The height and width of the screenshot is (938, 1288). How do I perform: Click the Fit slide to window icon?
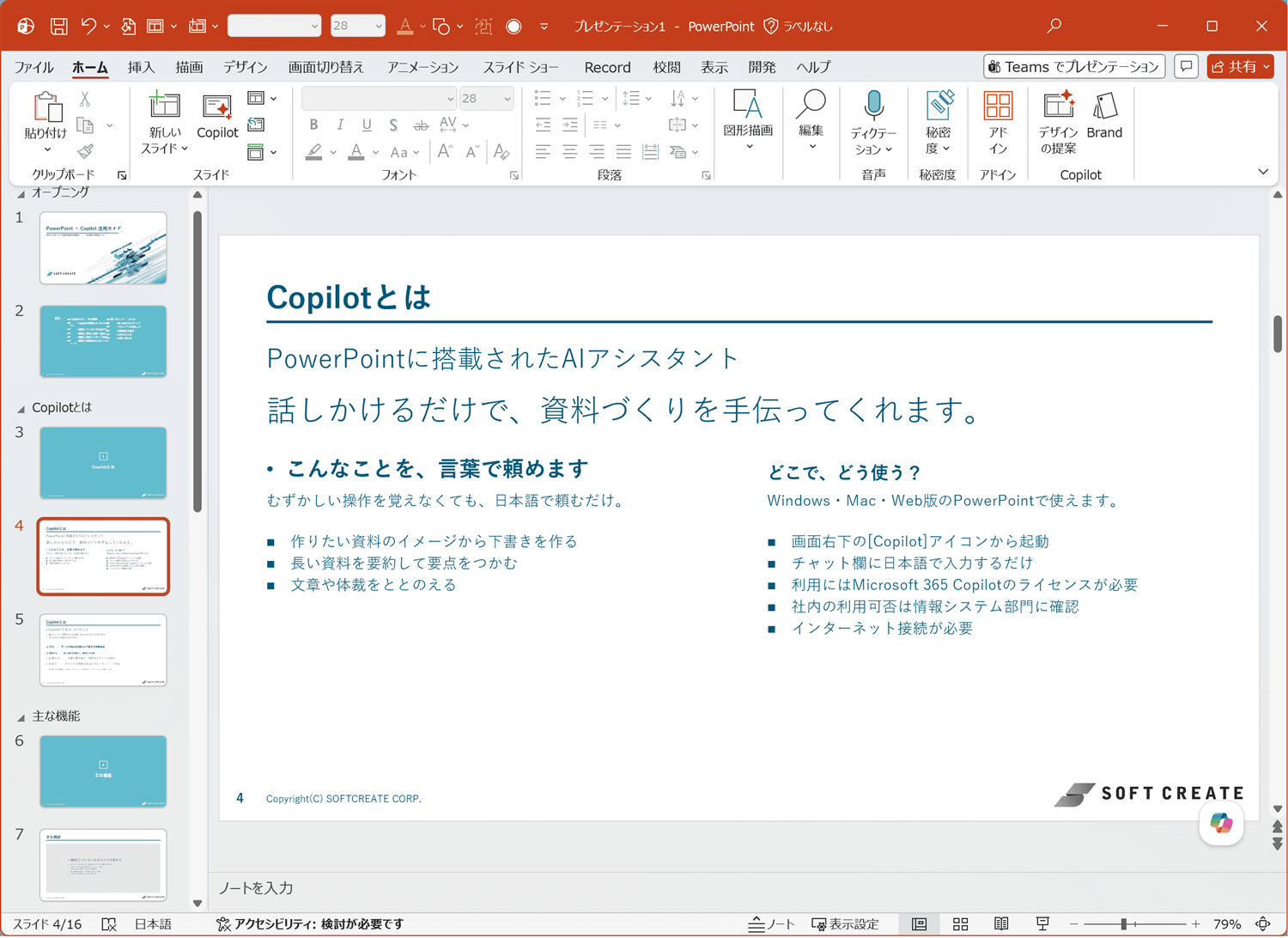(1263, 924)
